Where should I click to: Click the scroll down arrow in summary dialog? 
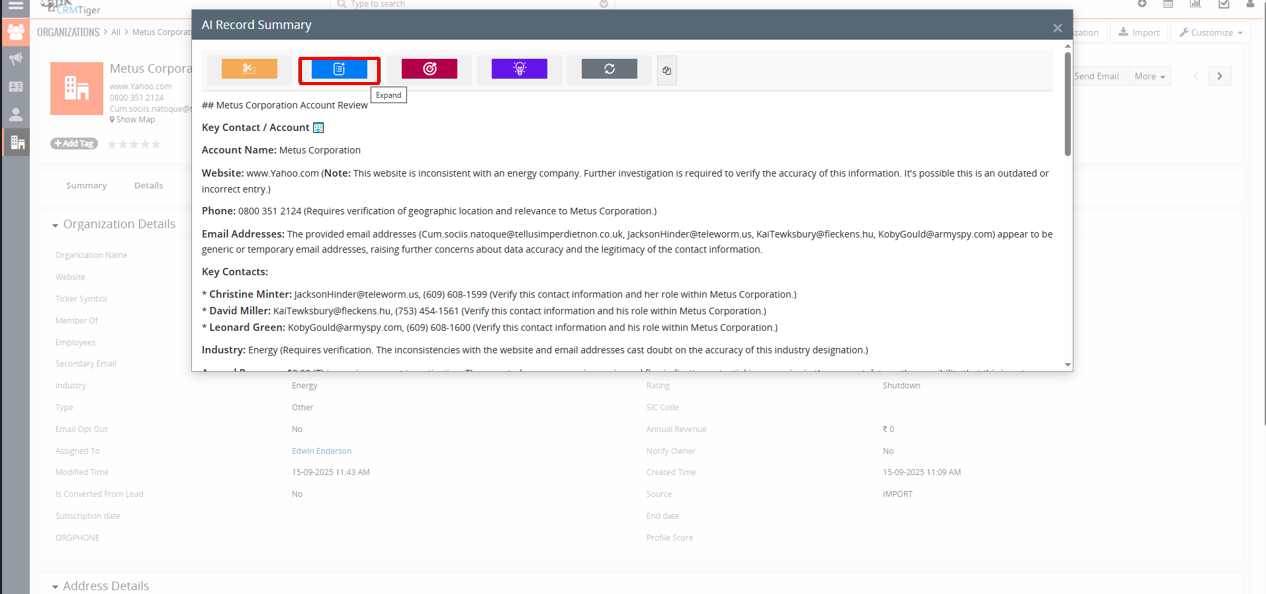1068,365
